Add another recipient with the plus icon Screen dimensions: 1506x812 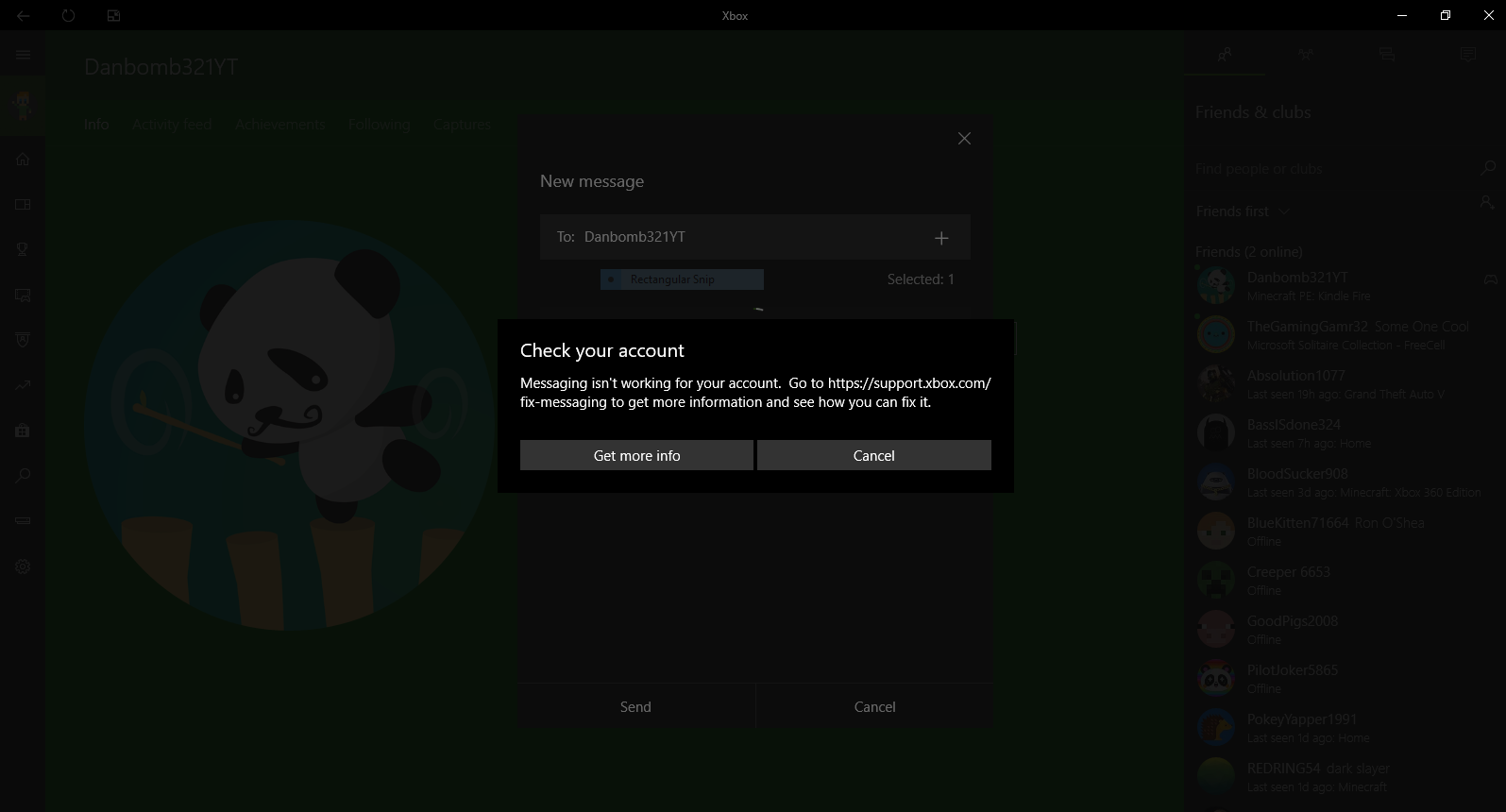pyautogui.click(x=941, y=238)
